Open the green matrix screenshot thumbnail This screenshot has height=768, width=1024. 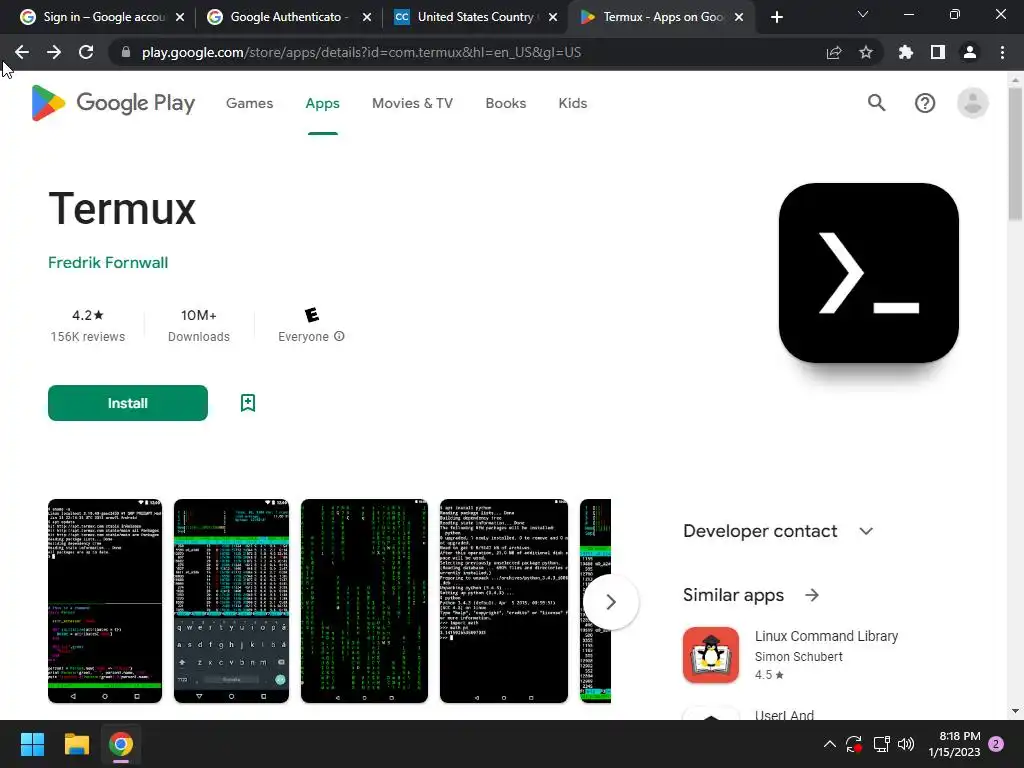coord(364,601)
